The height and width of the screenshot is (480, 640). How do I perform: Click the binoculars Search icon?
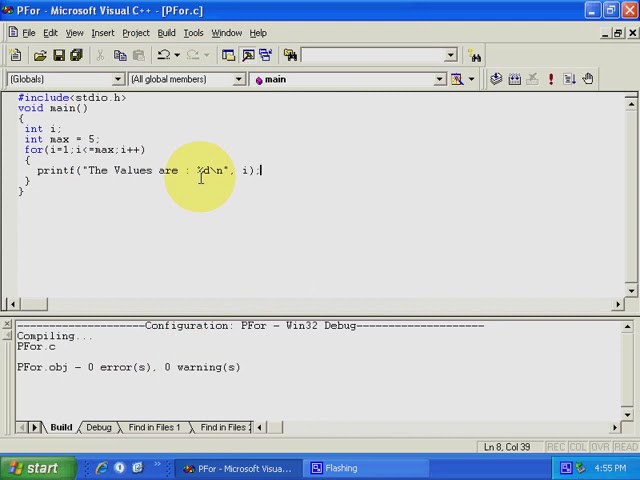475,55
